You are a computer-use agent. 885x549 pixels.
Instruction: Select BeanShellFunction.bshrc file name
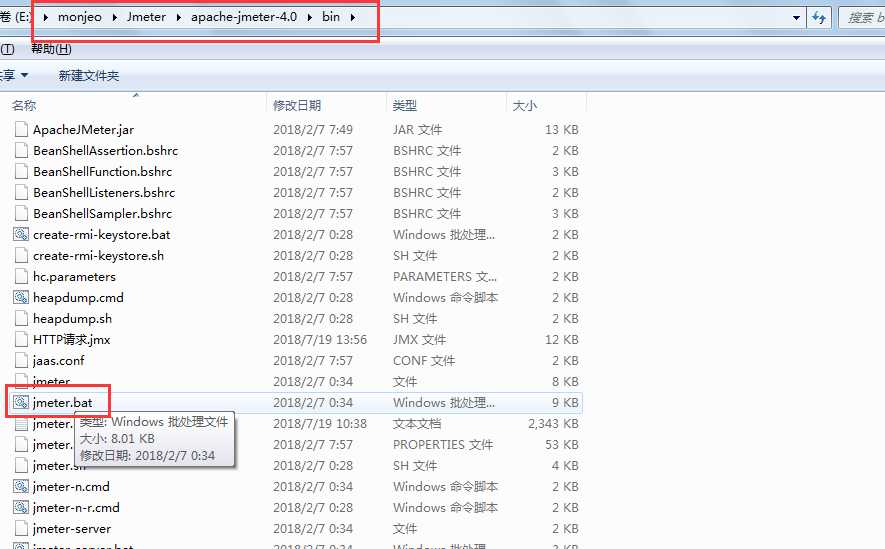103,172
